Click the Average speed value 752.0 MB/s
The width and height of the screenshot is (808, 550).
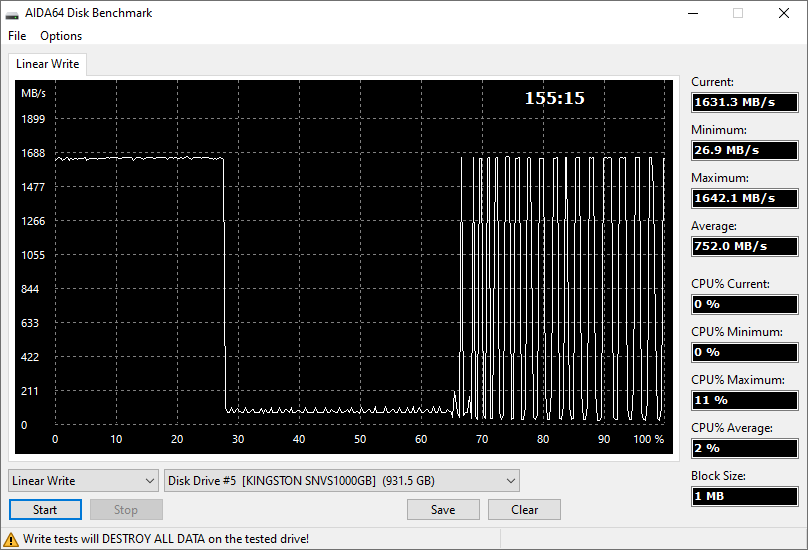click(745, 246)
